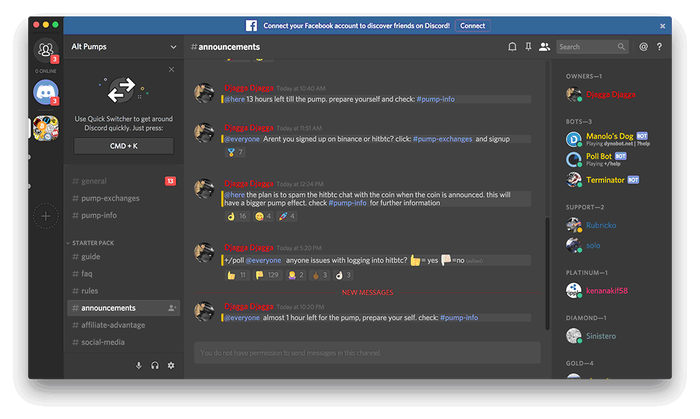Click the smiley reaction with 4
Screen dimensions: 700x419
pos(263,216)
